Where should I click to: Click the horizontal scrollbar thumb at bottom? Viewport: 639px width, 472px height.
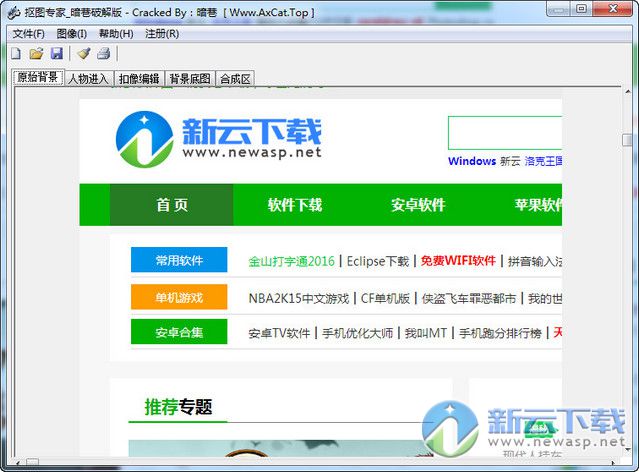33,462
